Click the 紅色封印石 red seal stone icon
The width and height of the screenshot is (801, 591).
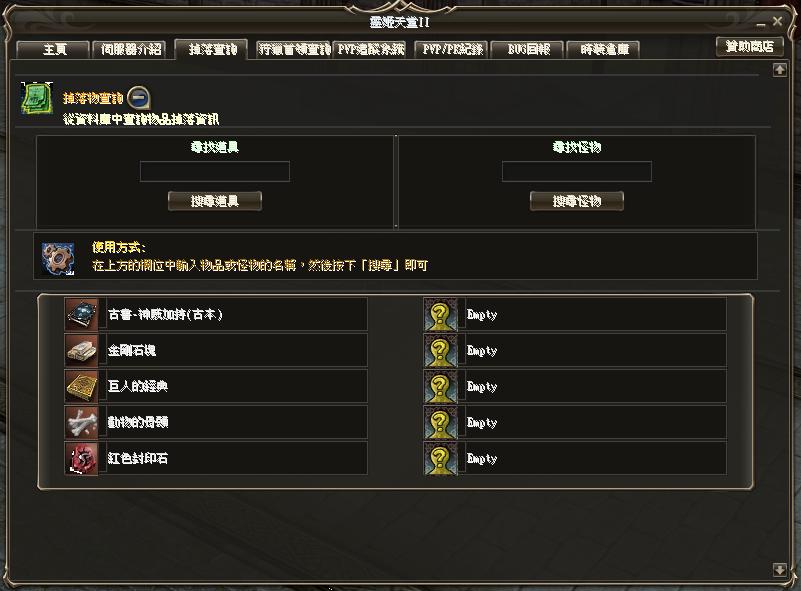tap(82, 458)
